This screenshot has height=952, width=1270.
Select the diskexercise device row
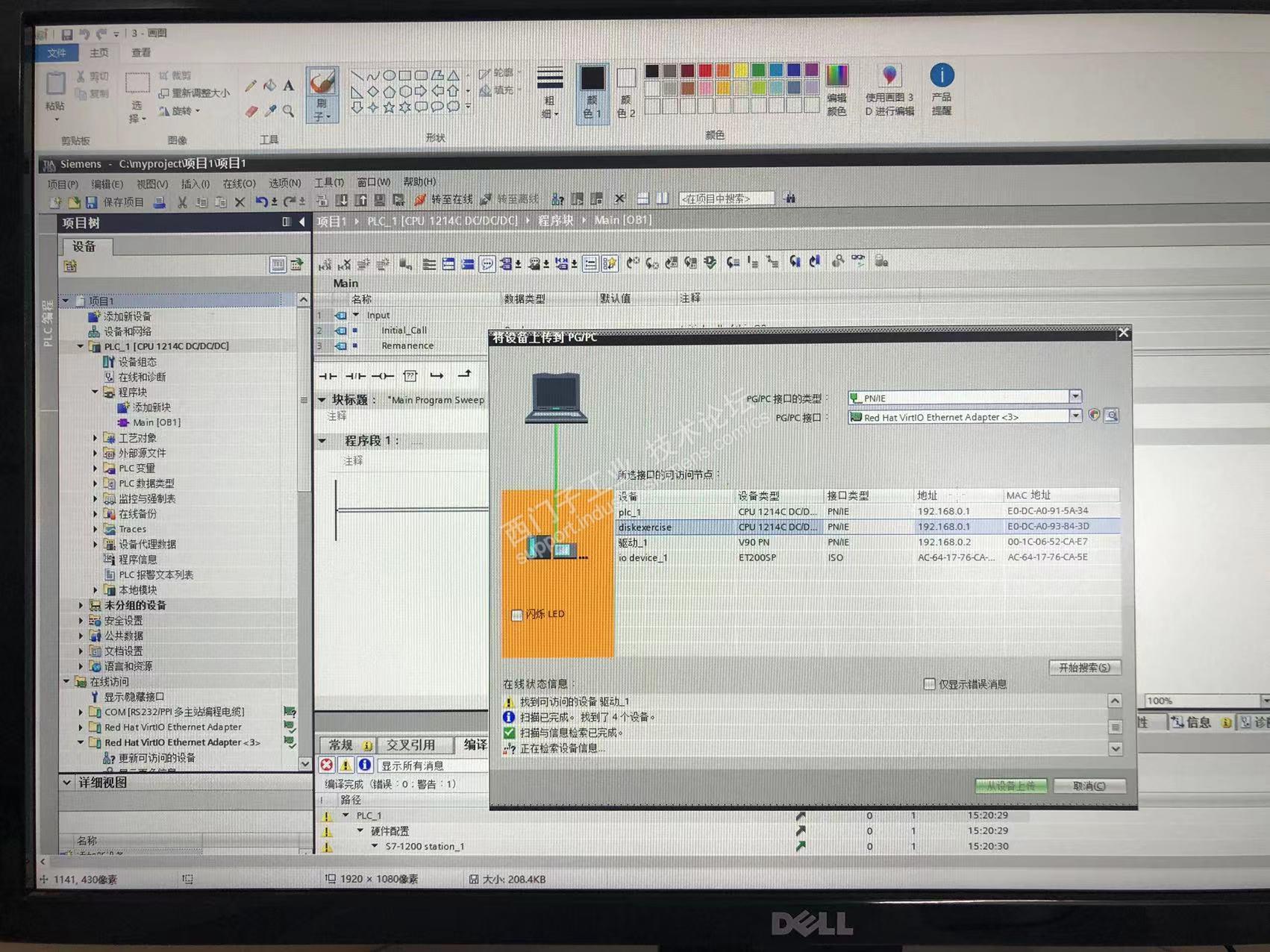[x=868, y=527]
